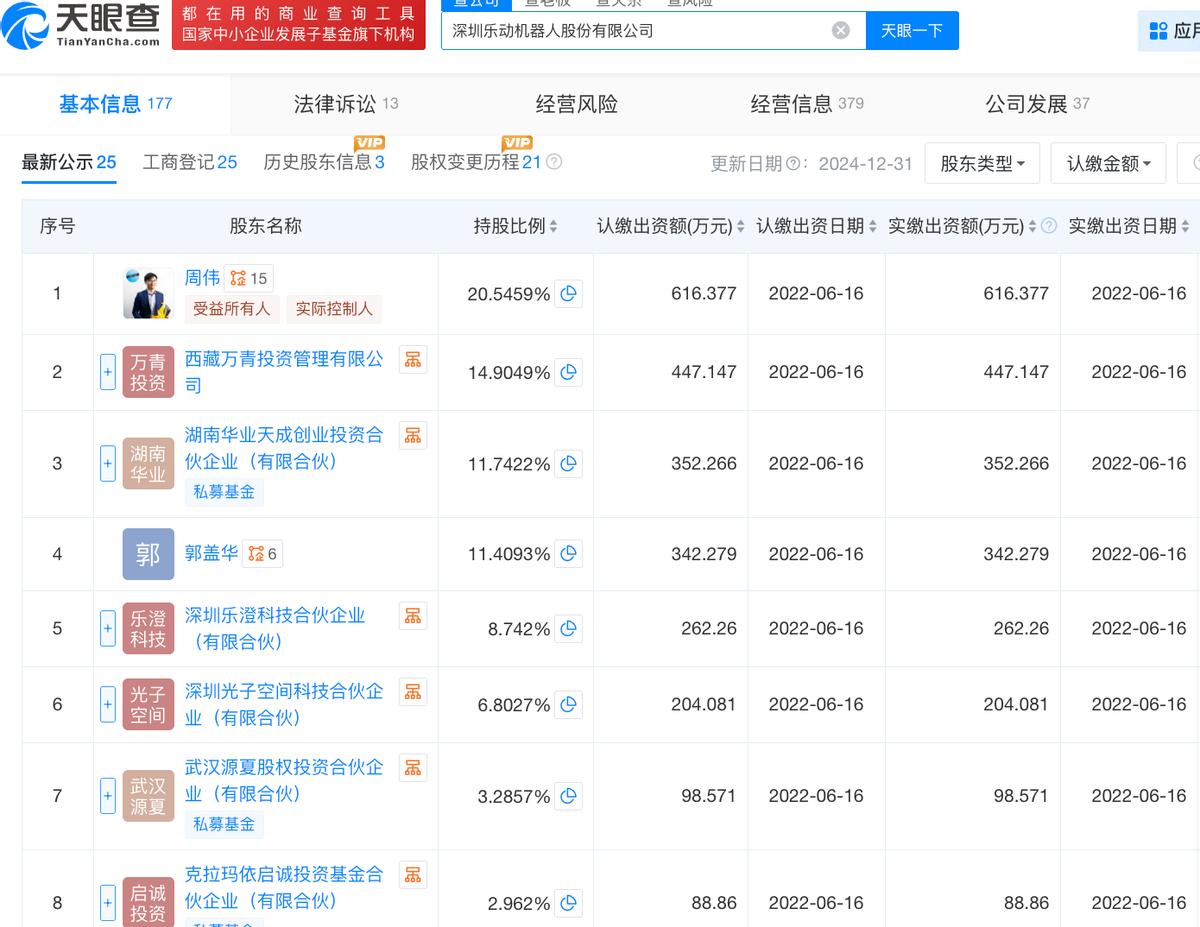Open the 应用 apps grid icon
This screenshot has height=927, width=1200.
click(1158, 31)
